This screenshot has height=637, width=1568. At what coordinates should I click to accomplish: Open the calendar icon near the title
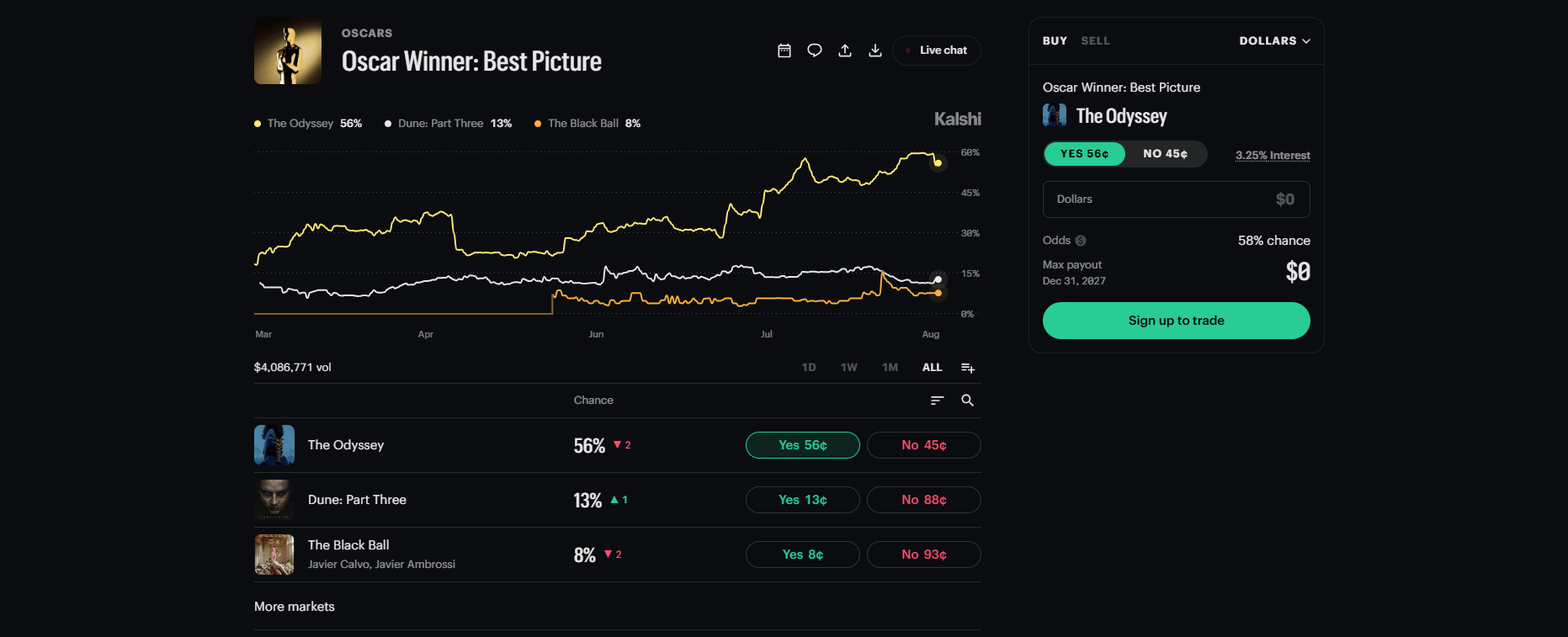[784, 50]
